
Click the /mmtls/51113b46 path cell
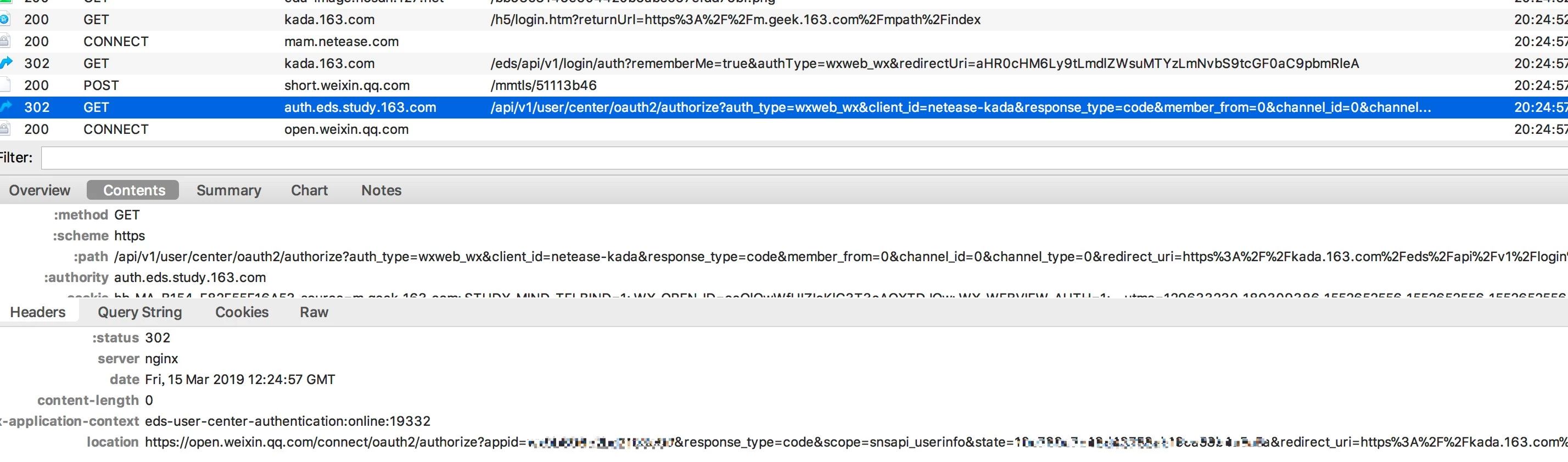[544, 85]
